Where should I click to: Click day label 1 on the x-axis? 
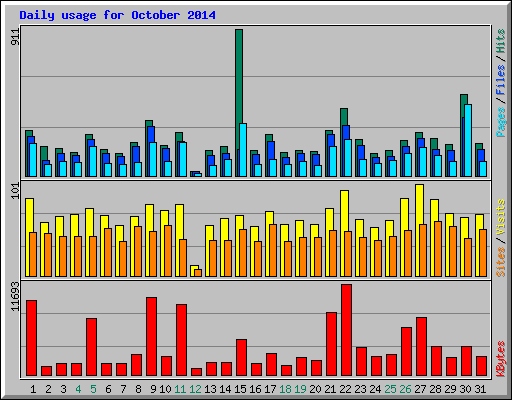tap(33, 389)
